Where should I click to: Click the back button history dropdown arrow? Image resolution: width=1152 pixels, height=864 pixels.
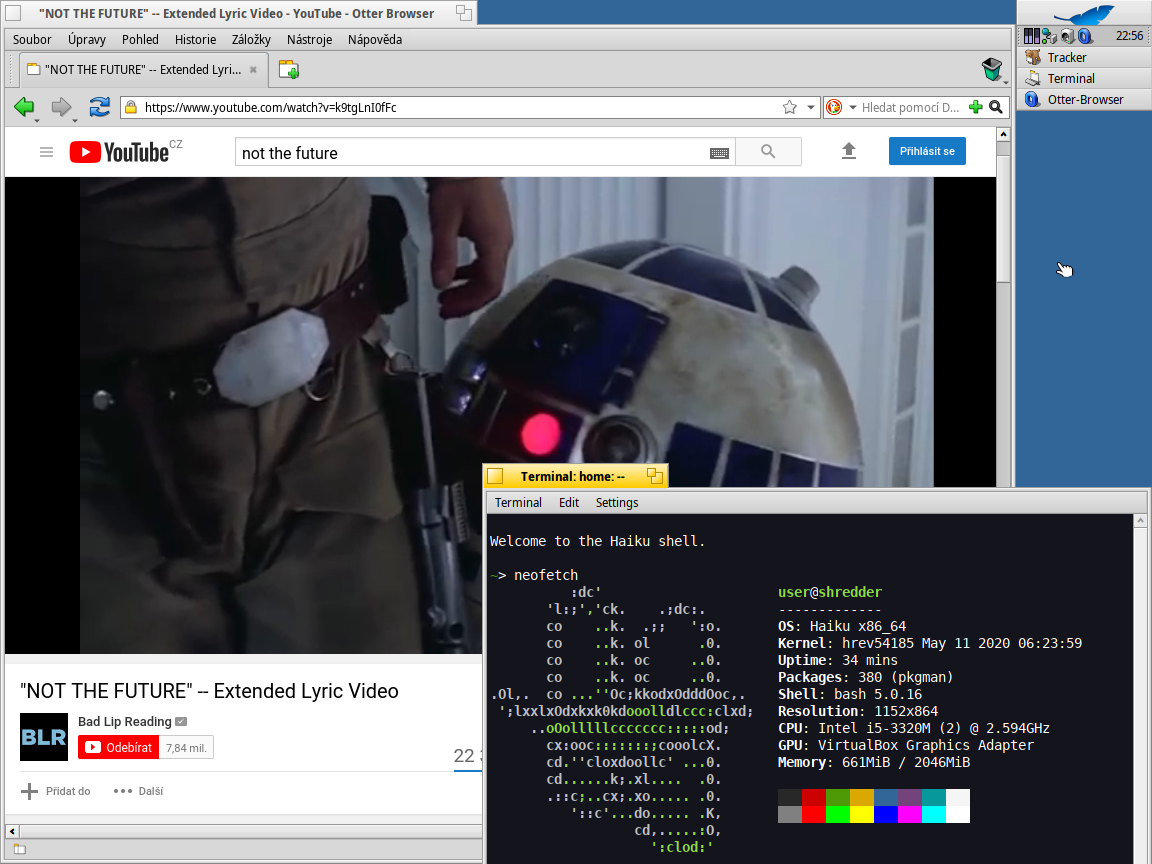point(36,119)
